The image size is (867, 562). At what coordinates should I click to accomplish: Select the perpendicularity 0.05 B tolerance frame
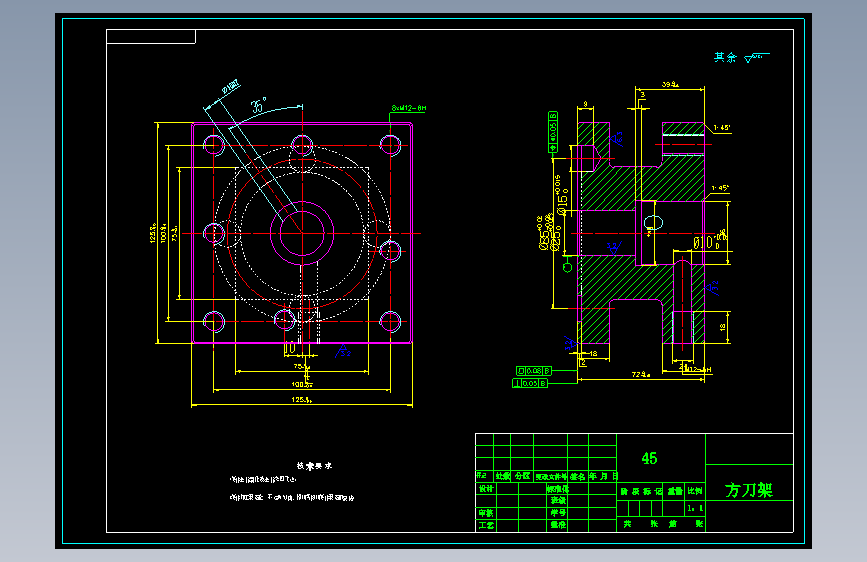(x=530, y=383)
